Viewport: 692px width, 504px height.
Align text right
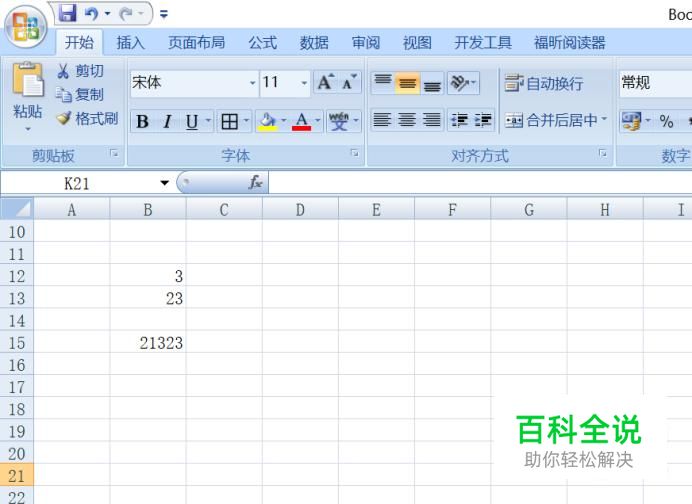432,120
